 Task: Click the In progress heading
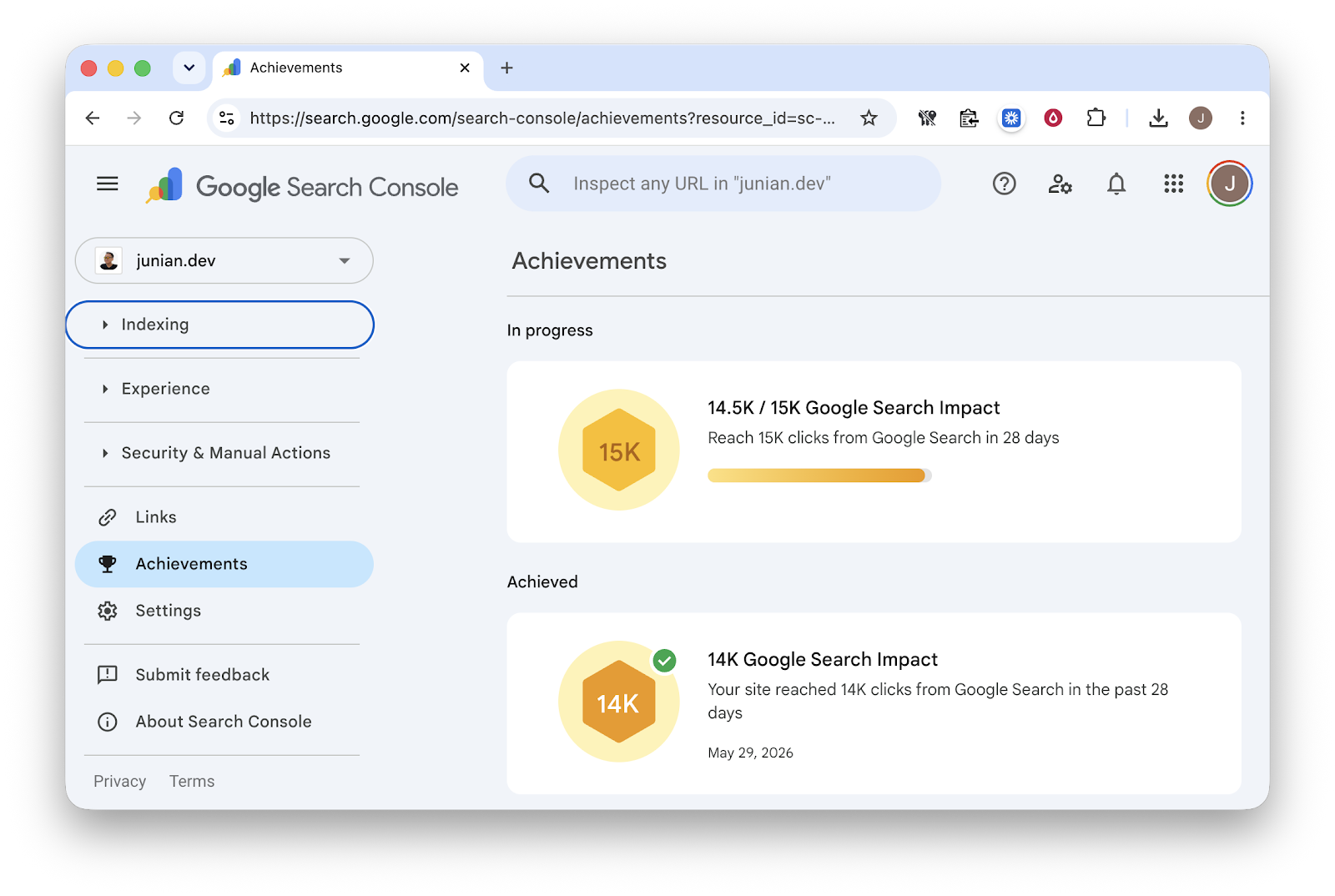[550, 330]
